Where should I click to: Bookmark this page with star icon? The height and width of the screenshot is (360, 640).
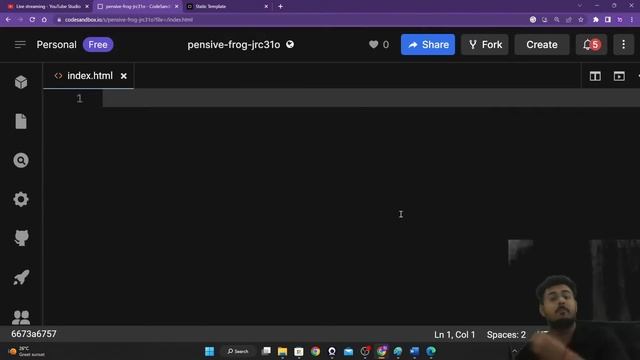581,20
